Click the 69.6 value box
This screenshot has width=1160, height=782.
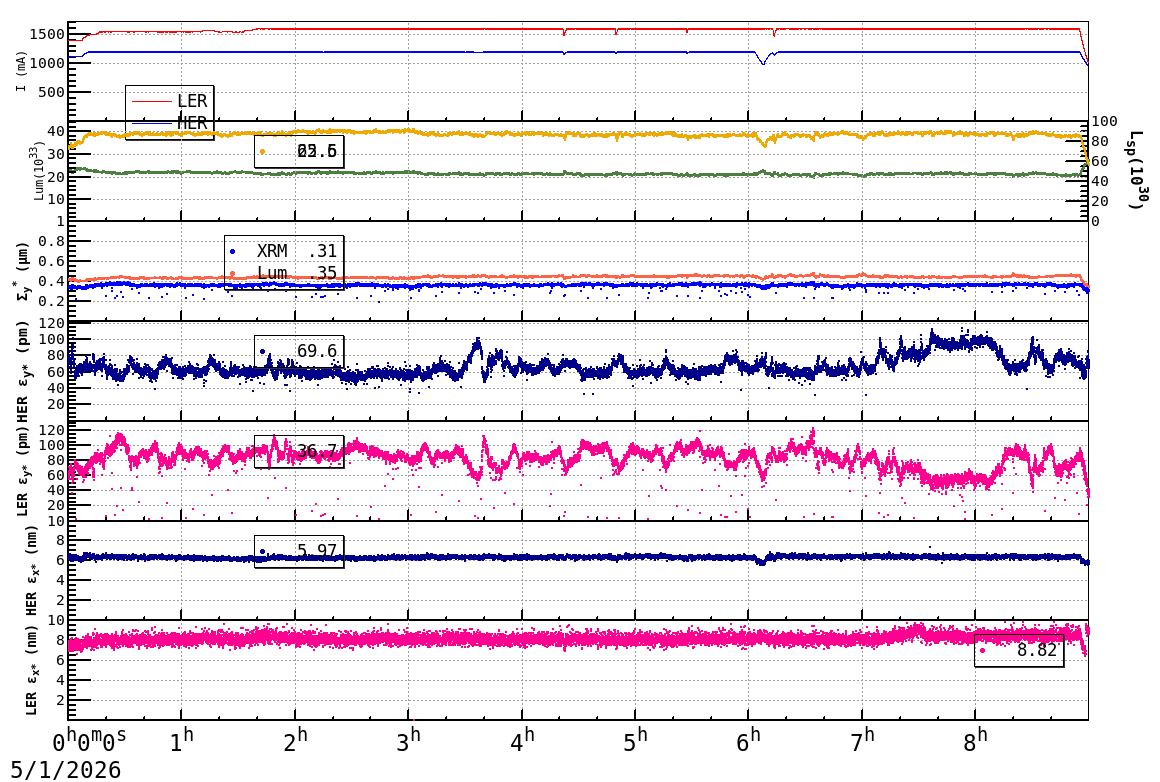[x=299, y=351]
